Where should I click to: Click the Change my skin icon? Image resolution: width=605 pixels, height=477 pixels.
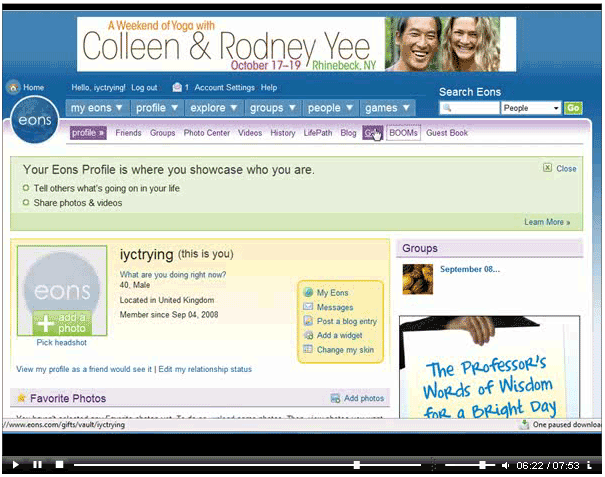pos(308,349)
